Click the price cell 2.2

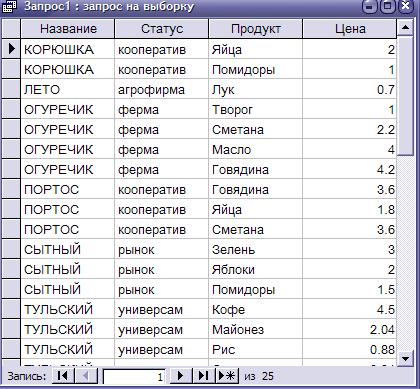click(350, 129)
